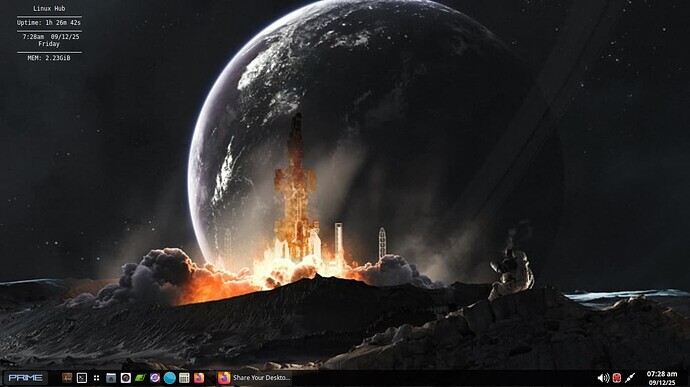Open the home file manager icon
690x387 pixels.
point(111,378)
